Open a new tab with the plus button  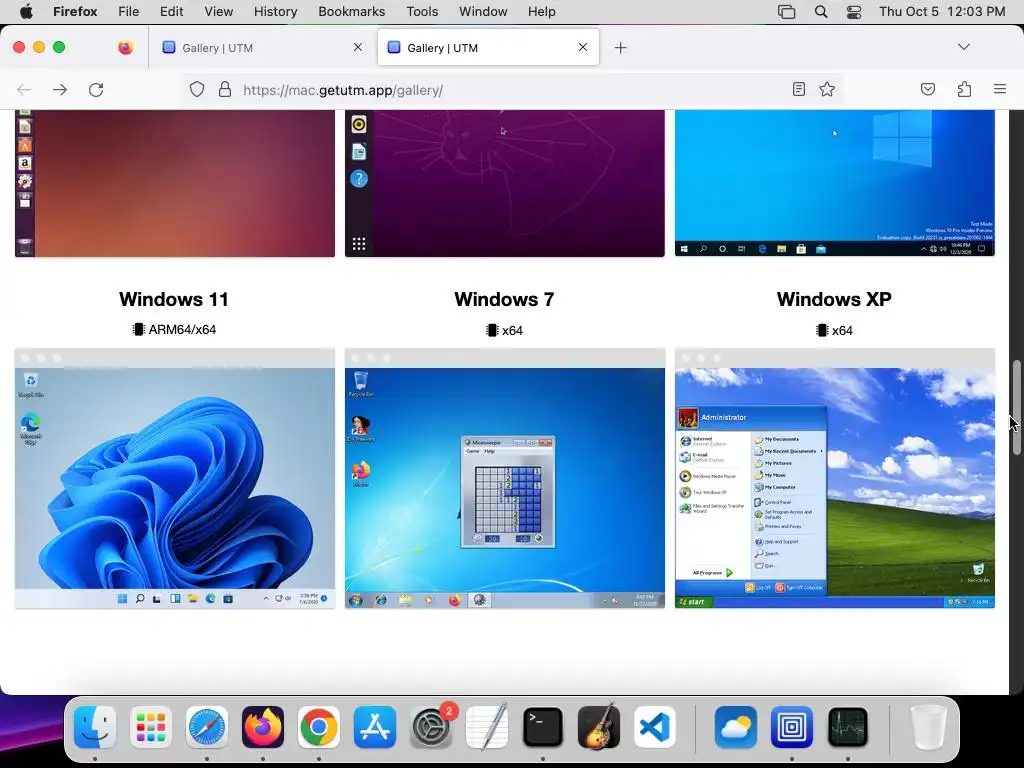(x=620, y=48)
